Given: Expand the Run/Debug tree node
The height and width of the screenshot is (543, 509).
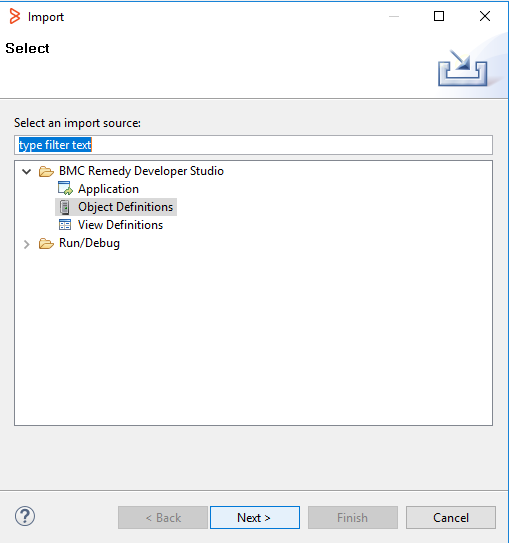Looking at the screenshot, I should [27, 244].
